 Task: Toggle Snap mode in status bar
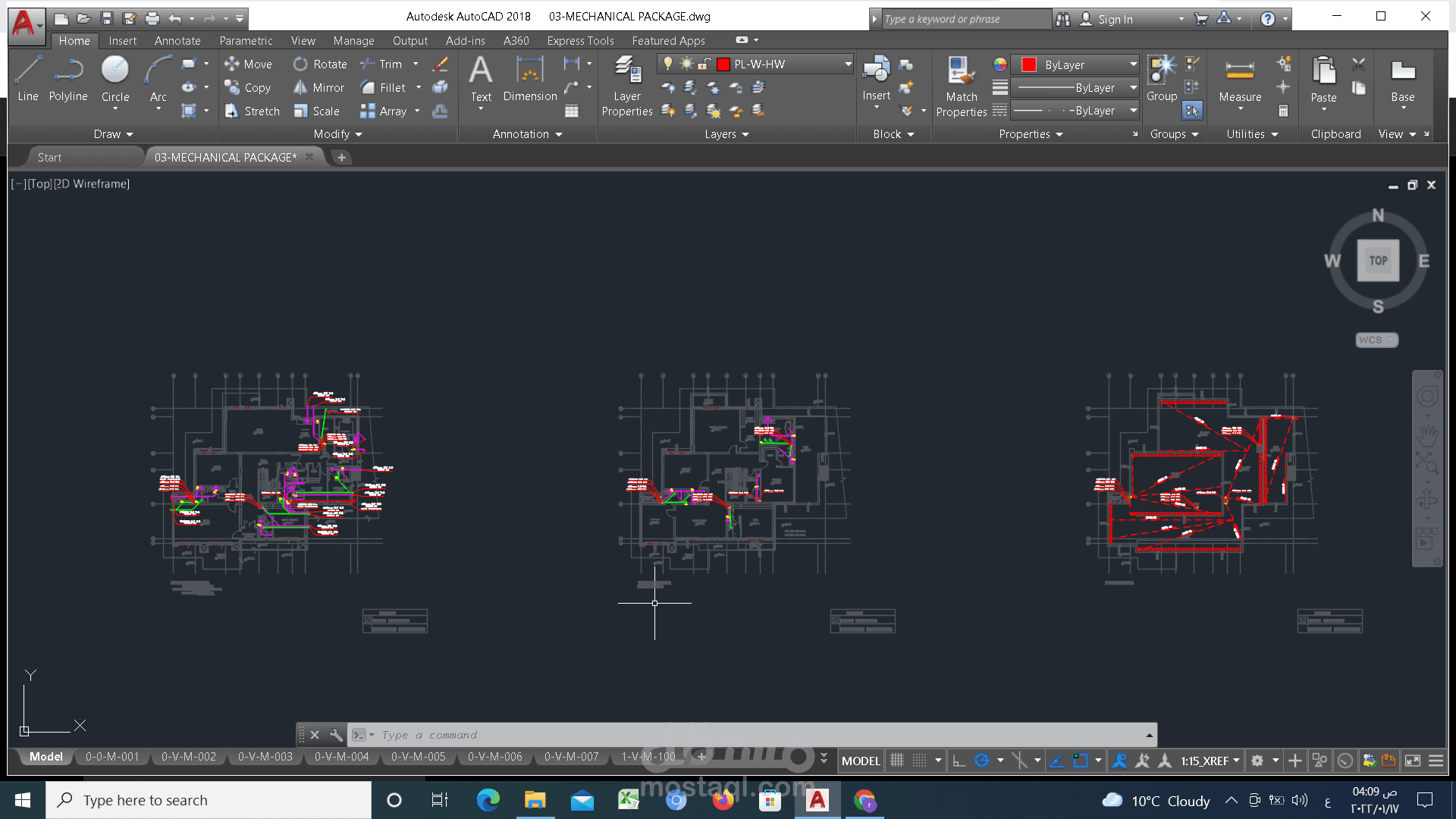(x=919, y=760)
